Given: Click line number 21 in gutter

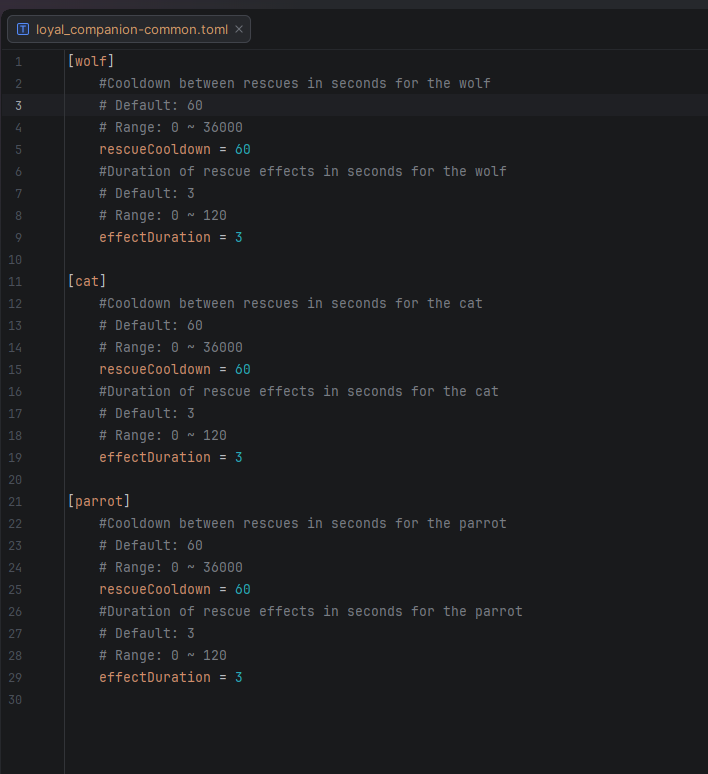Looking at the screenshot, I should click(x=15, y=502).
